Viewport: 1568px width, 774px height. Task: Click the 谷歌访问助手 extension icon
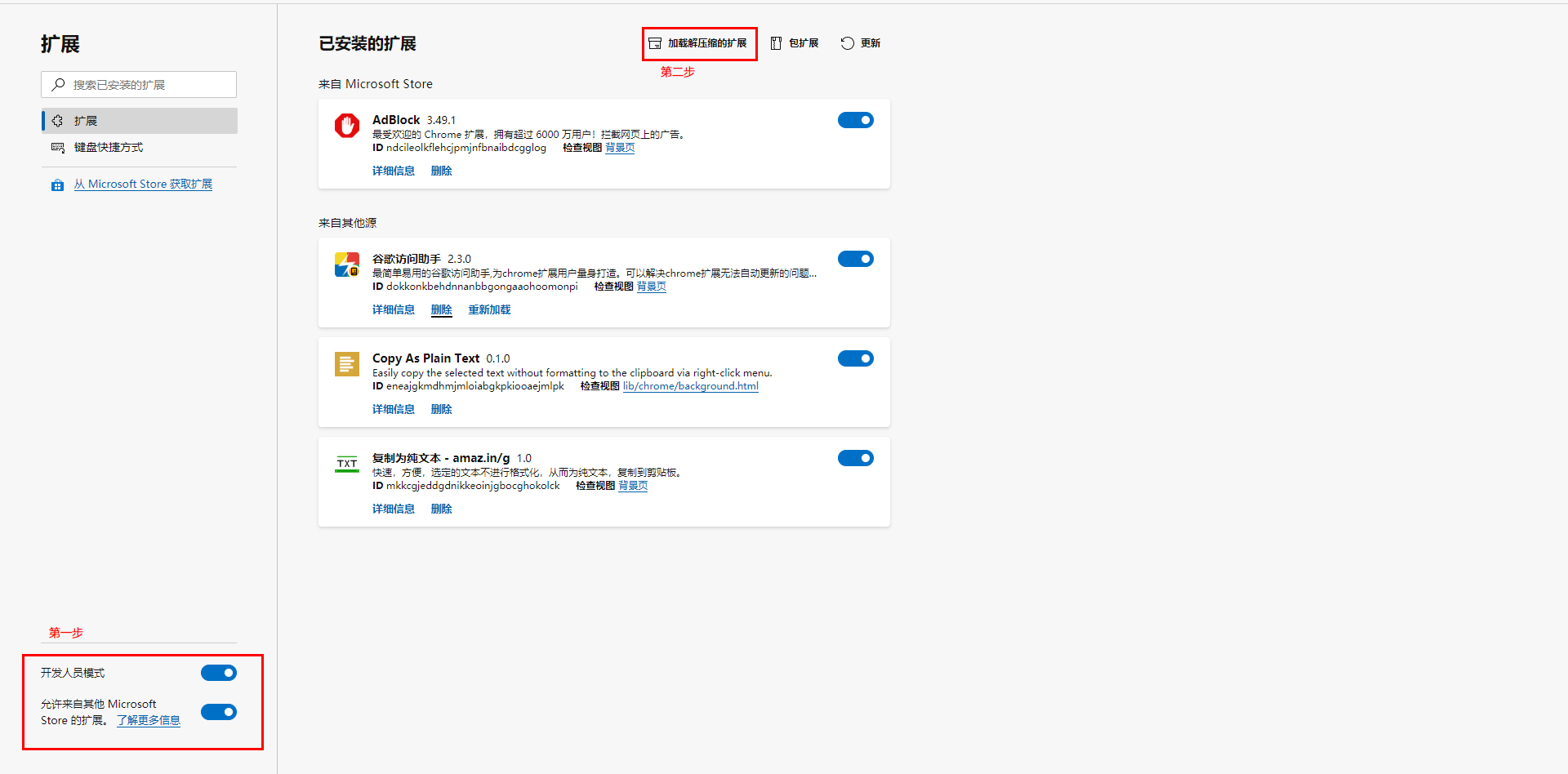347,265
